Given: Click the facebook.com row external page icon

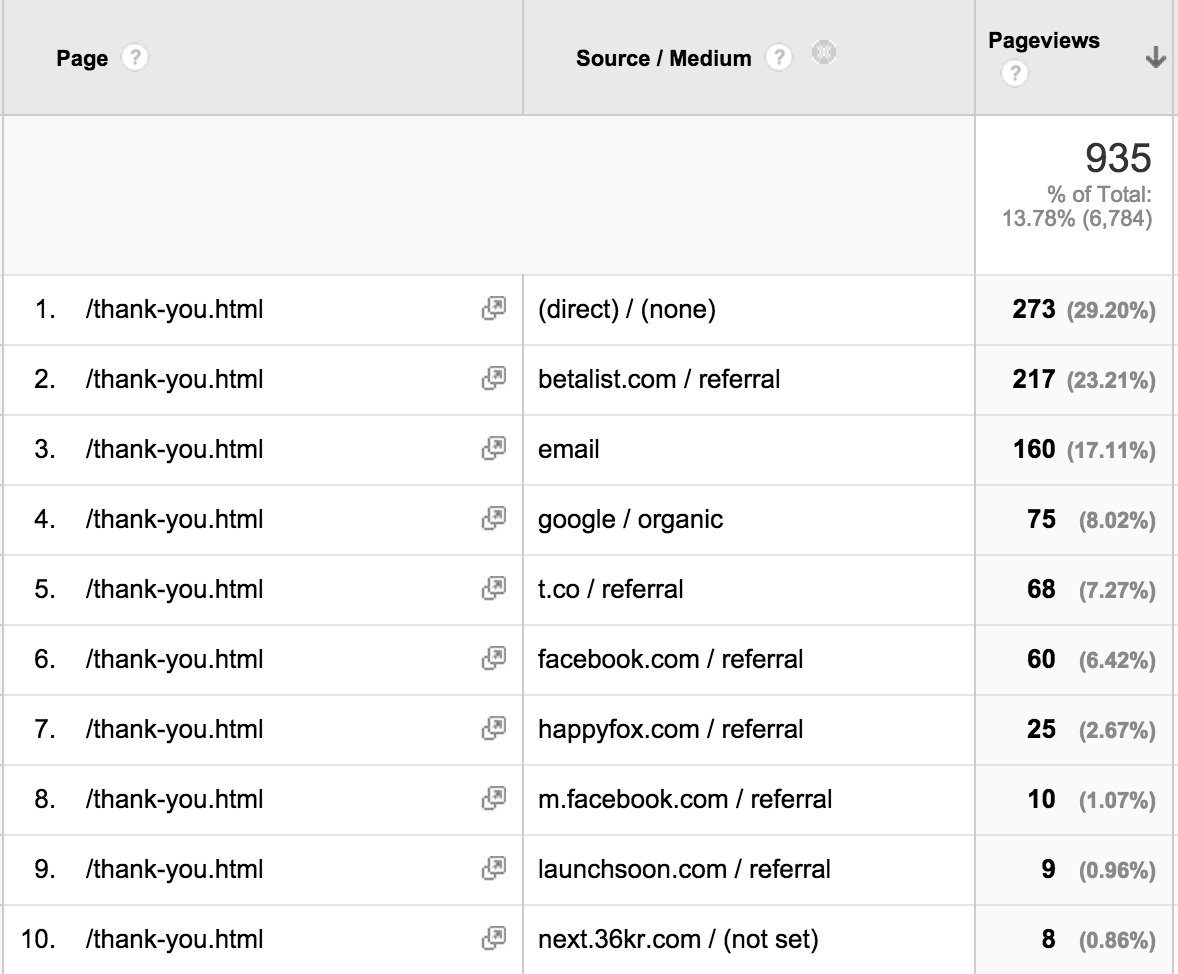Looking at the screenshot, I should pyautogui.click(x=493, y=660).
